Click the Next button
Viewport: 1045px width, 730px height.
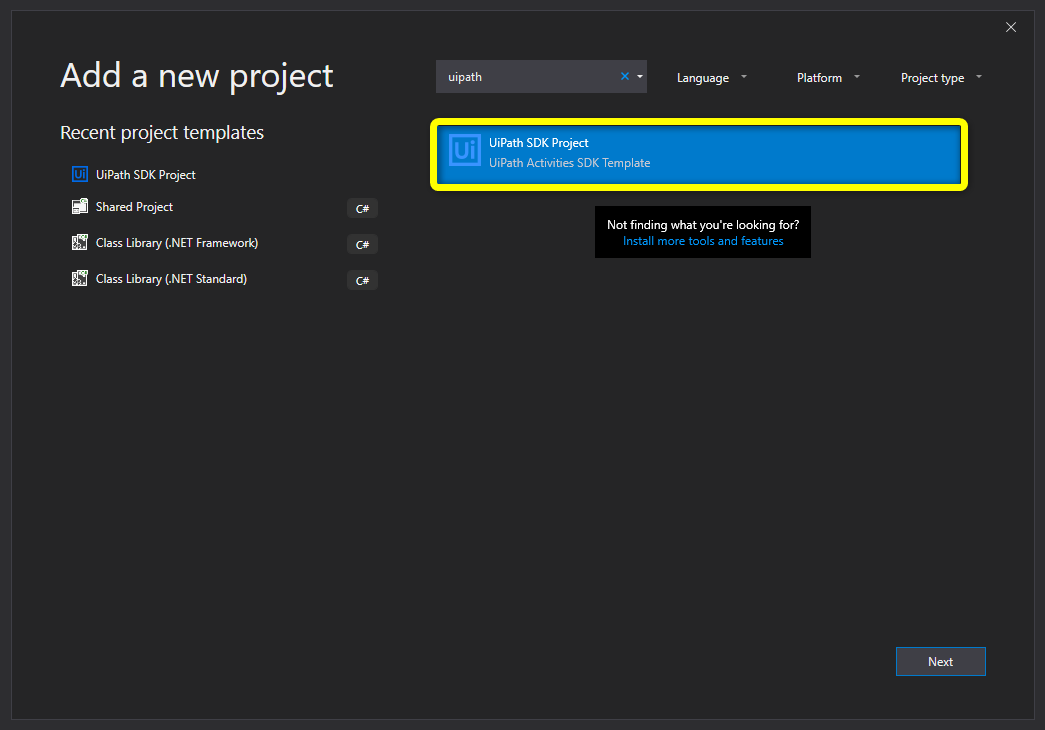pos(939,661)
